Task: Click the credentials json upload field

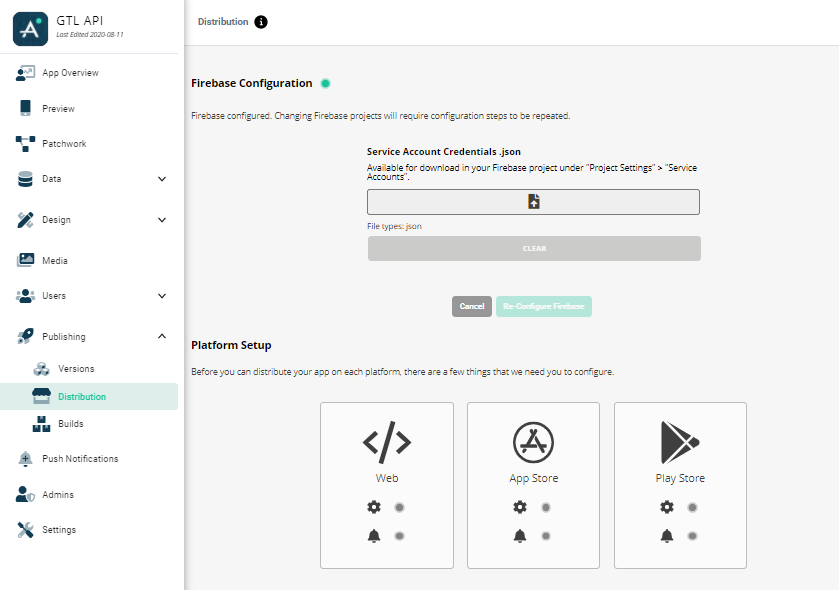Action: pyautogui.click(x=533, y=202)
